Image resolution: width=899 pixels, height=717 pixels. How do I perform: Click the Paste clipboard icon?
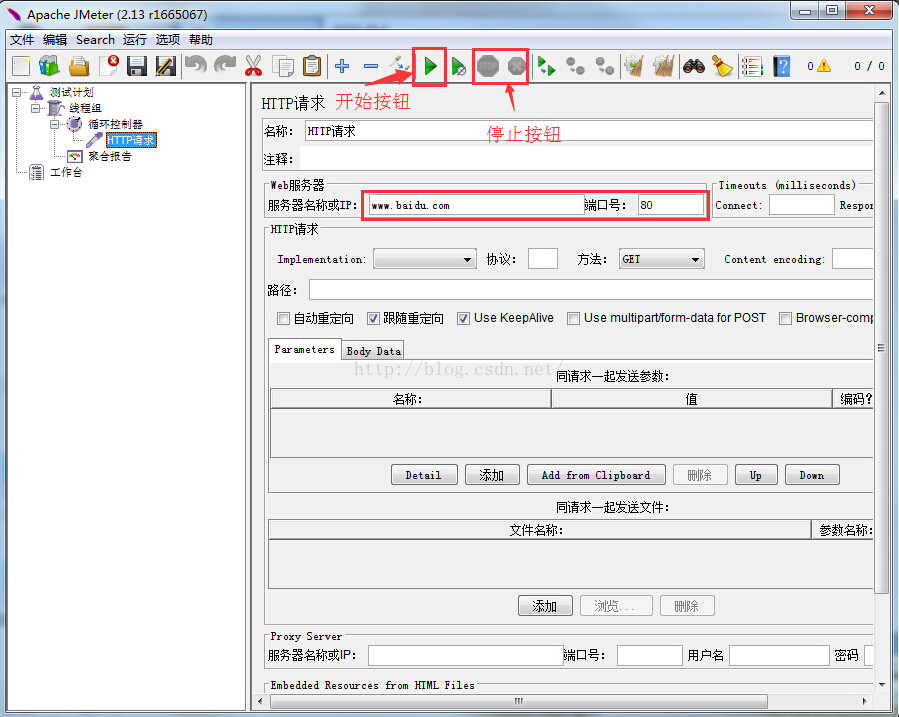[x=312, y=66]
